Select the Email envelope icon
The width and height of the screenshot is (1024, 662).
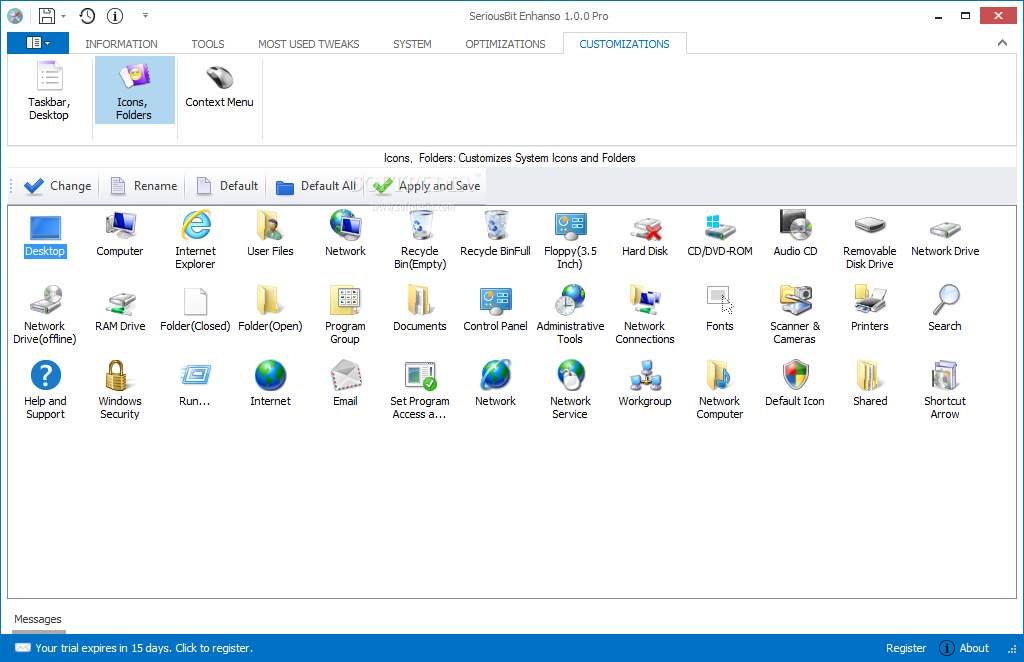click(x=345, y=385)
